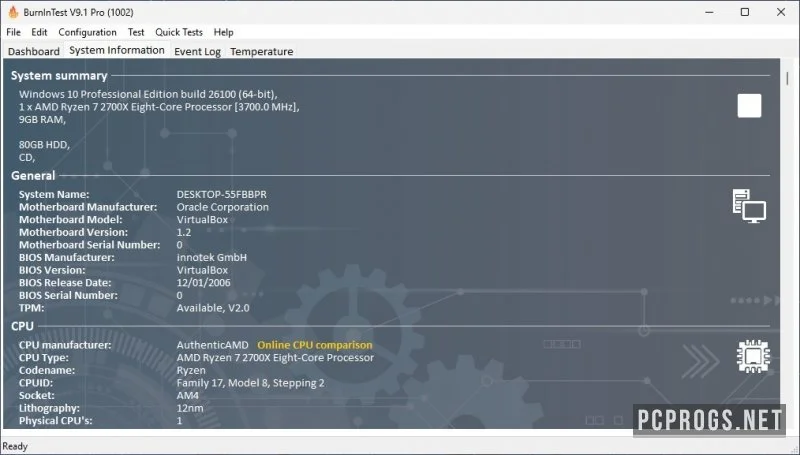This screenshot has height=455, width=800.
Task: Open the Test menu
Action: [136, 32]
